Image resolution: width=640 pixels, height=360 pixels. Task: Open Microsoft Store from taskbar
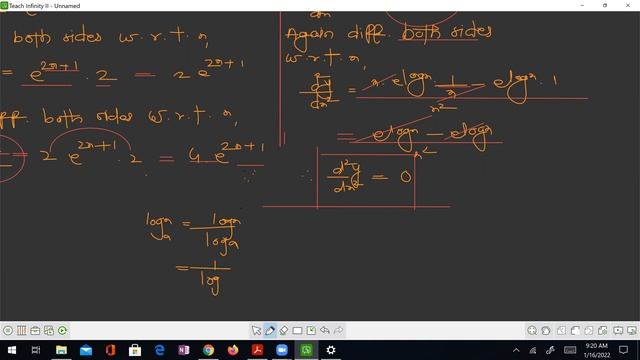click(x=135, y=350)
